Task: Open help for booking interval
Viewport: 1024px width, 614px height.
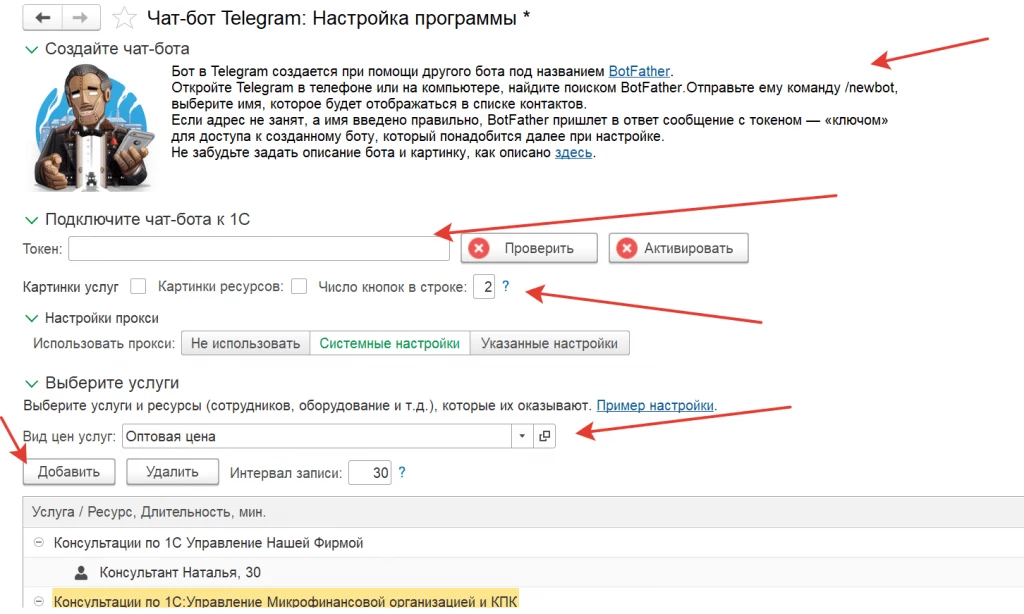Action: click(402, 472)
